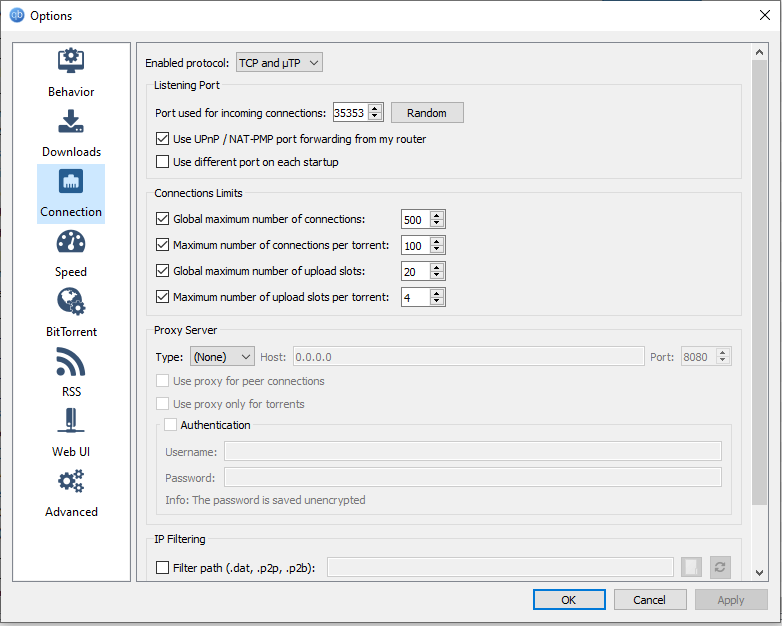Viewport: 782px width, 626px height.
Task: Click the connections per torrent 100 field
Action: tap(415, 245)
